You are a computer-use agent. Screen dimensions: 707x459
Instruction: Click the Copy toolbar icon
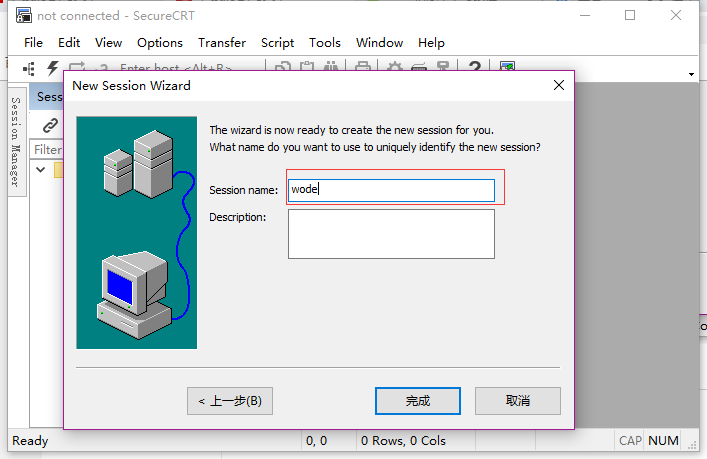point(283,66)
